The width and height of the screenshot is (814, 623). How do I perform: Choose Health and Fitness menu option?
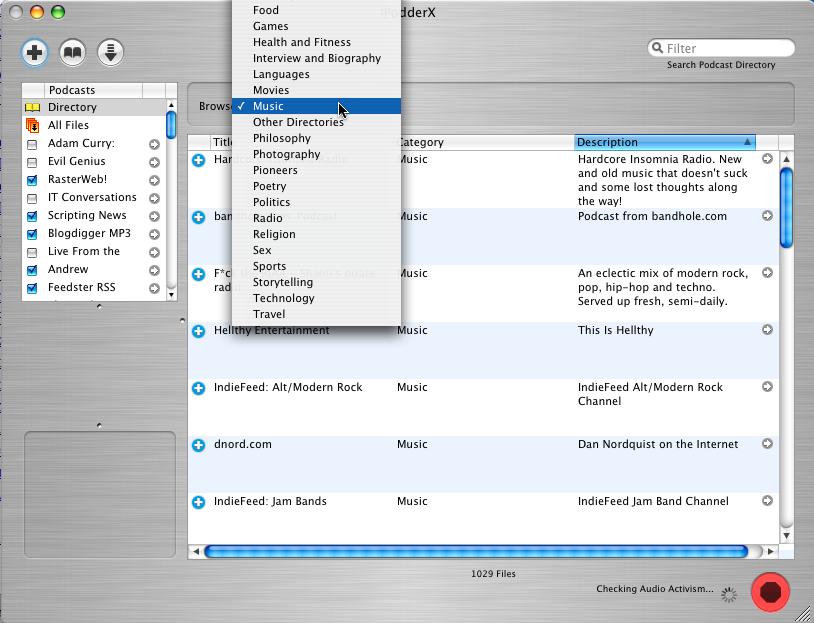[301, 42]
